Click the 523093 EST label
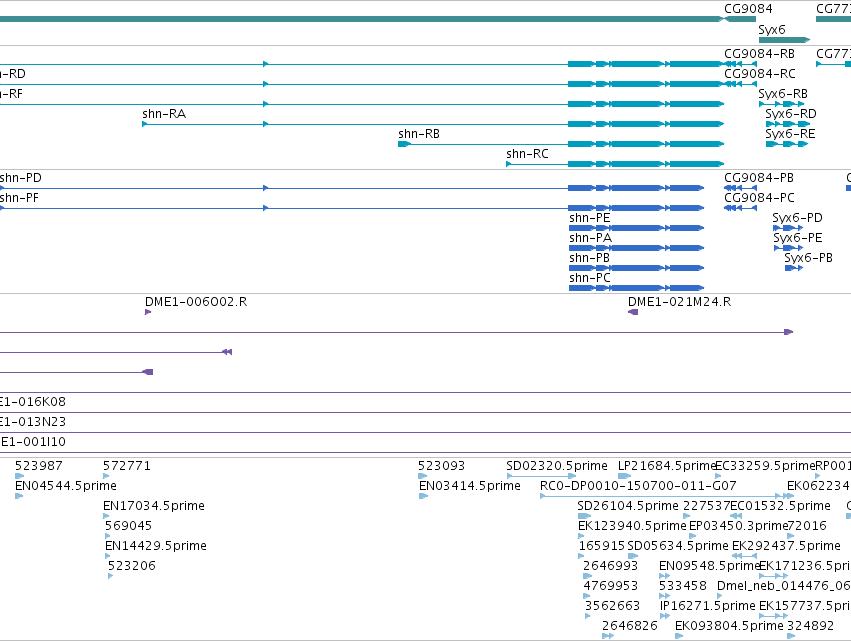Image resolution: width=851 pixels, height=641 pixels. coord(441,466)
